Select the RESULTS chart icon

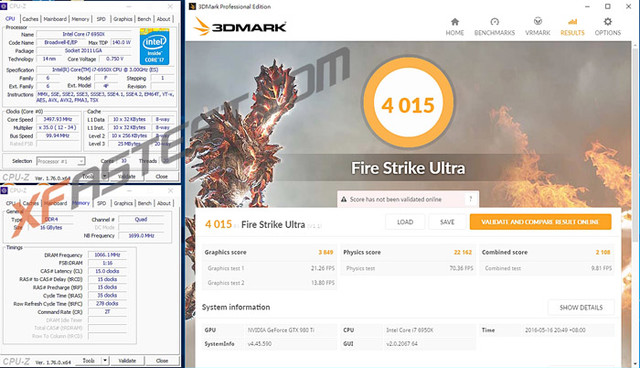[572, 22]
